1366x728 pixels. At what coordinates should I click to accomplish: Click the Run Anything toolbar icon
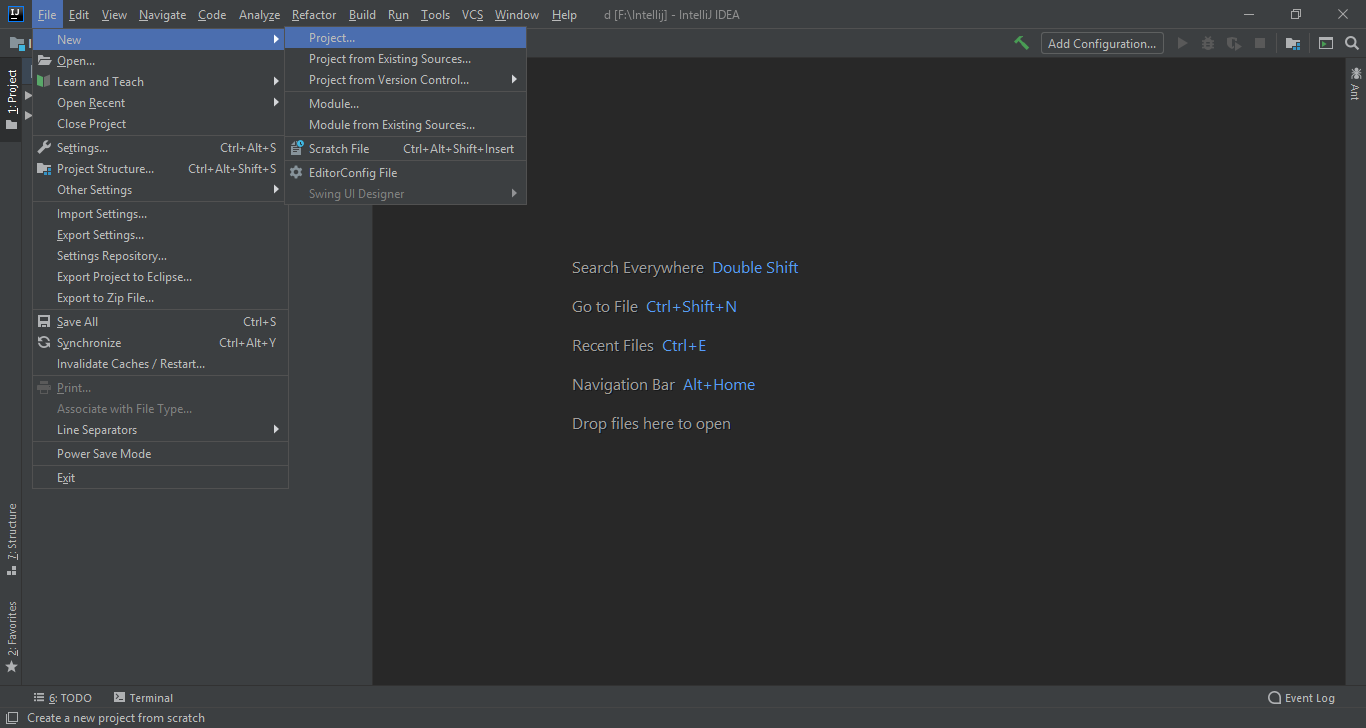click(1326, 43)
